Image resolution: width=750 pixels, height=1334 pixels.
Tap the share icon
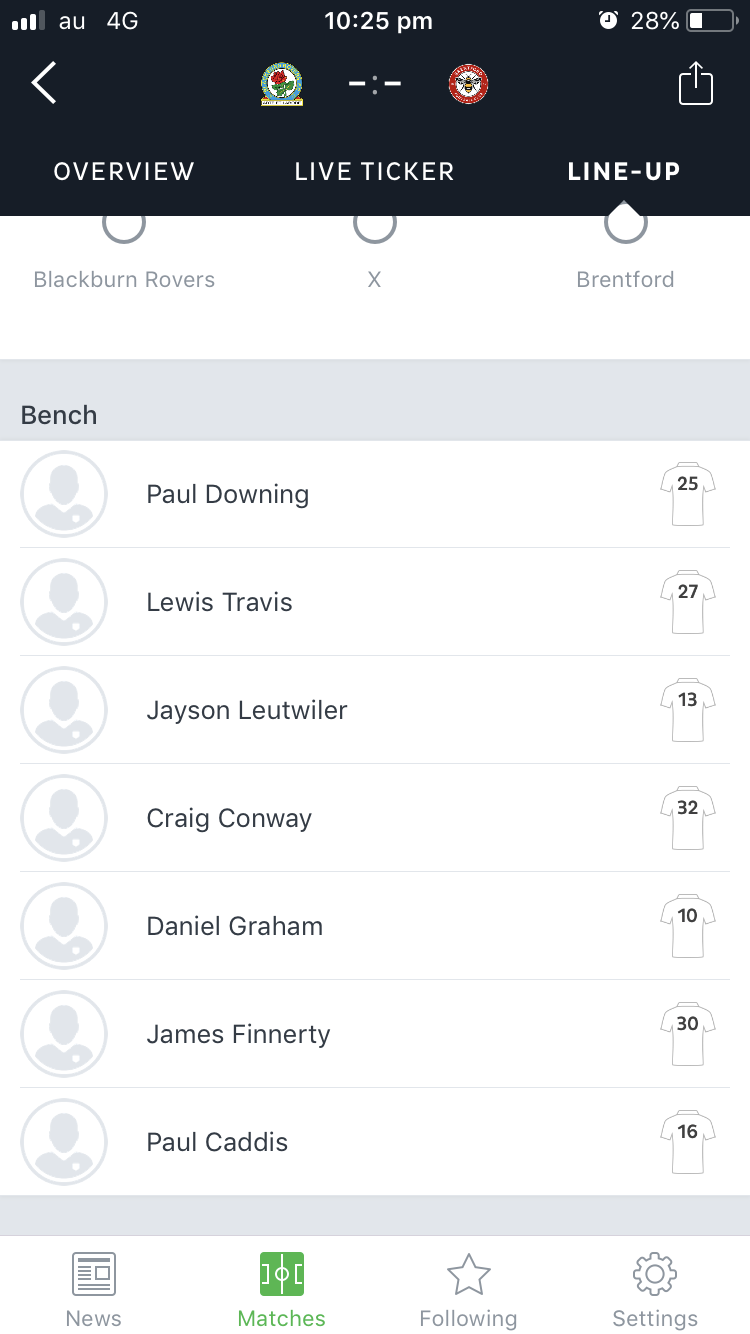click(x=695, y=83)
